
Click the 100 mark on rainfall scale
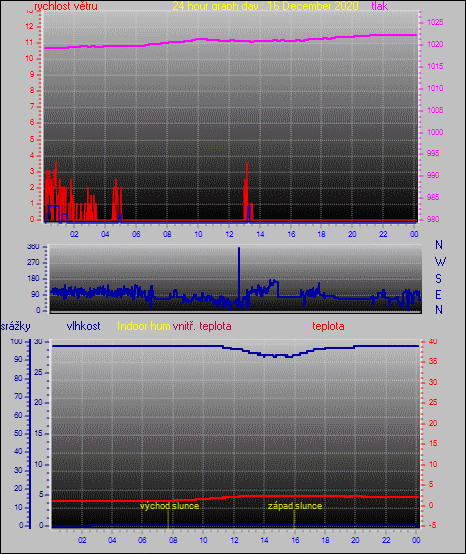tap(16, 341)
